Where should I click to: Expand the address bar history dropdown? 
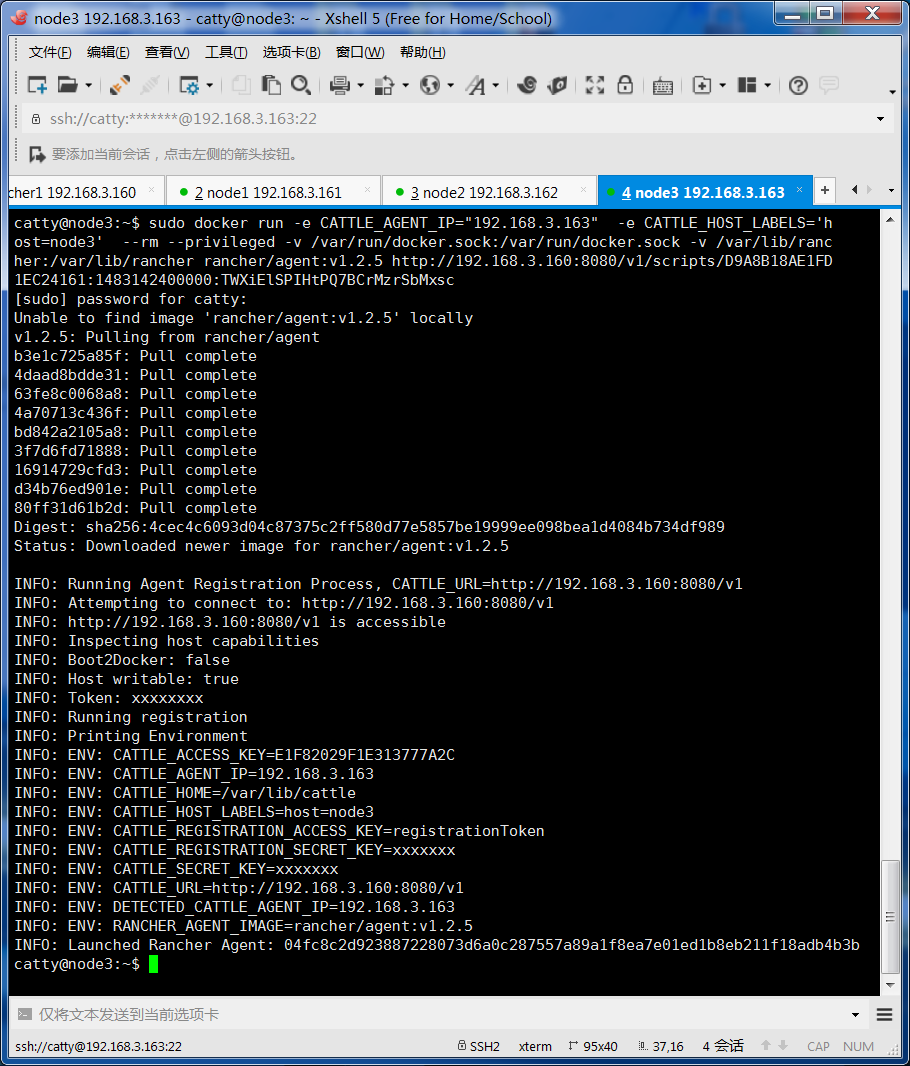pos(881,119)
